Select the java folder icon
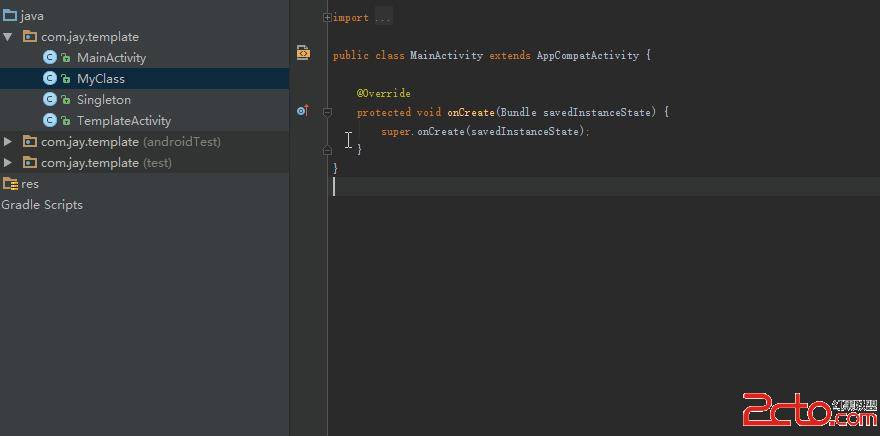This screenshot has width=880, height=436. (10, 16)
